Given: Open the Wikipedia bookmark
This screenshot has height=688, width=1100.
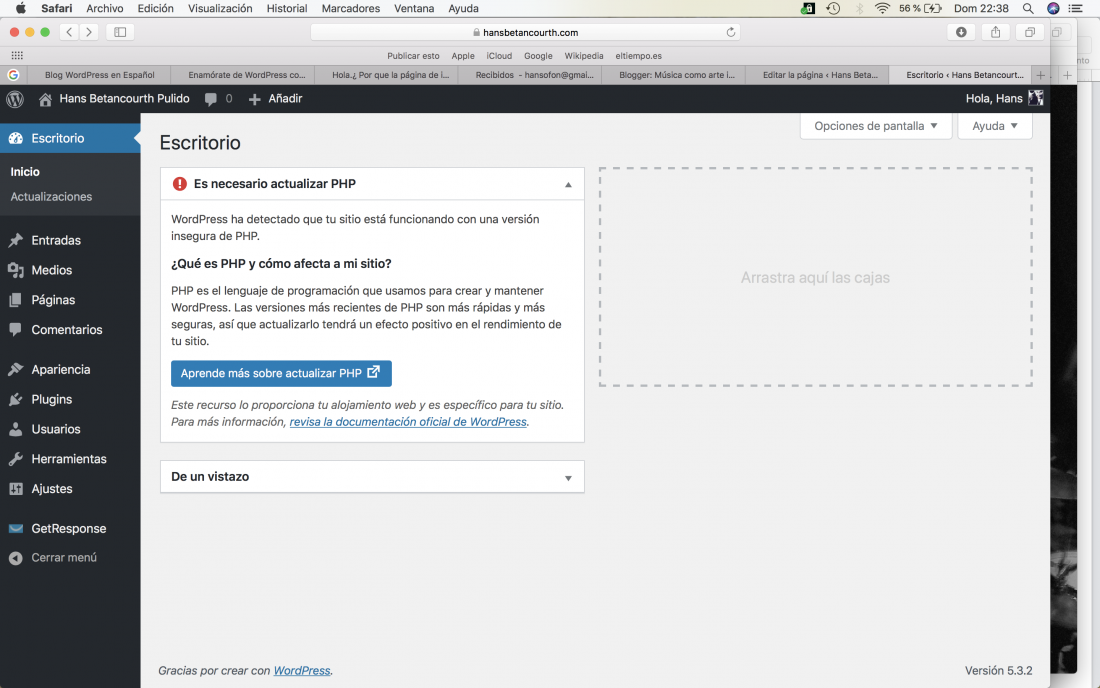Looking at the screenshot, I should pyautogui.click(x=584, y=55).
